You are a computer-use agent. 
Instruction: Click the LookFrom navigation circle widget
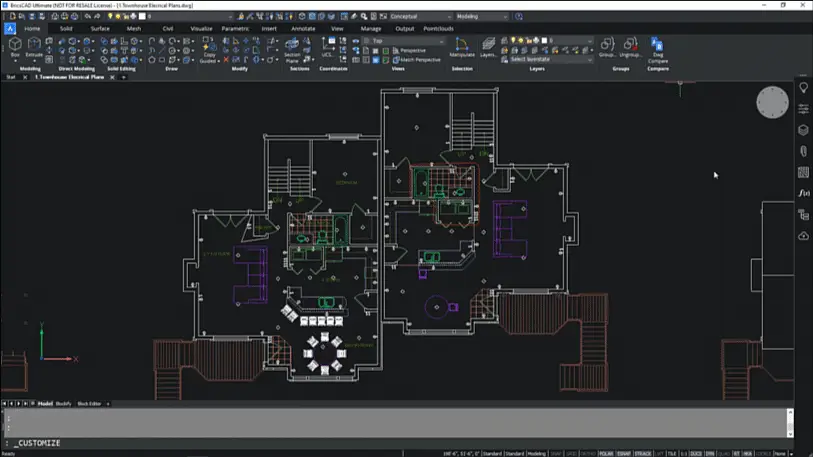coord(772,102)
